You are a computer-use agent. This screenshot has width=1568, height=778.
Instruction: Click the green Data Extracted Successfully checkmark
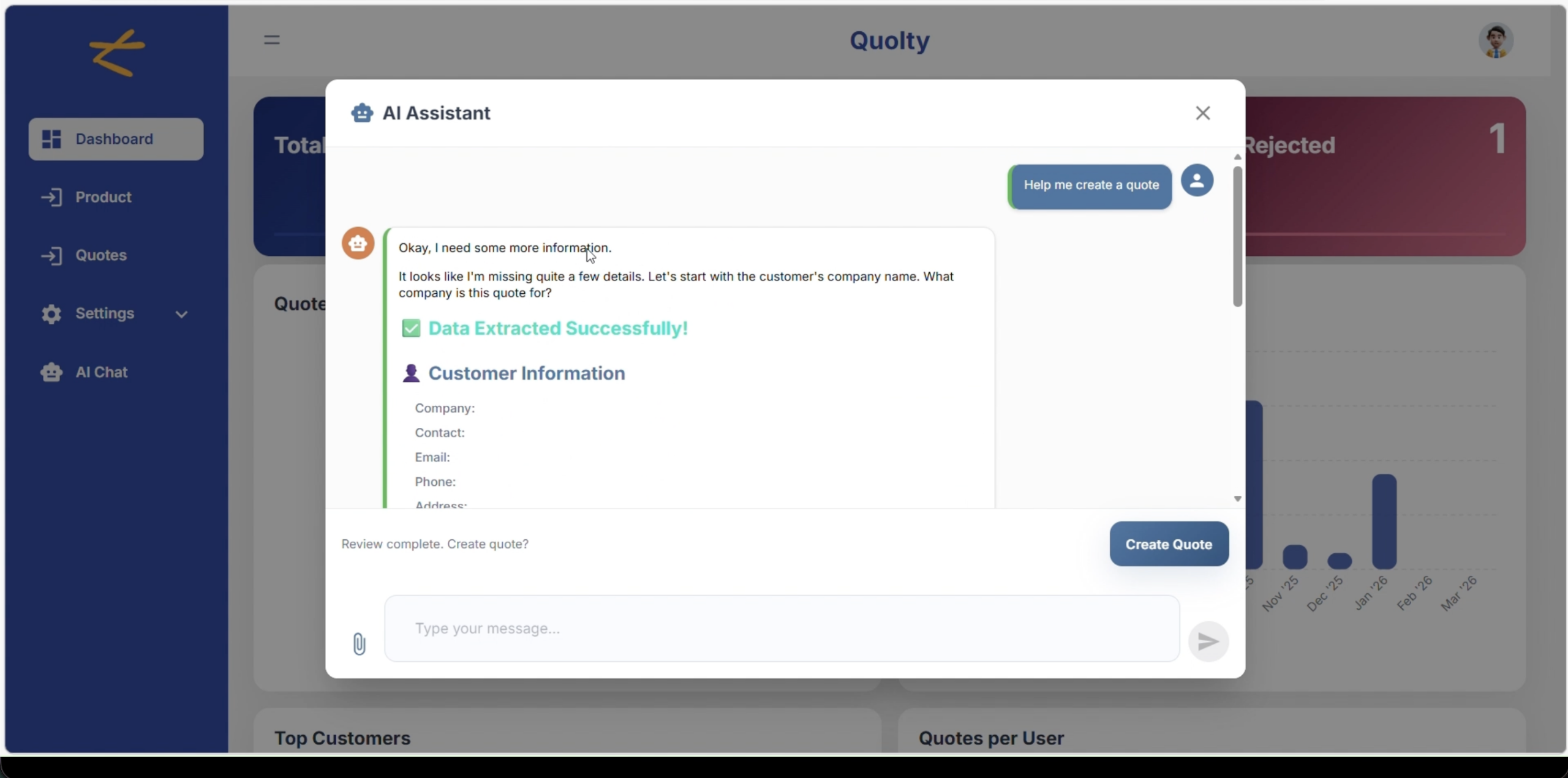pyautogui.click(x=410, y=328)
